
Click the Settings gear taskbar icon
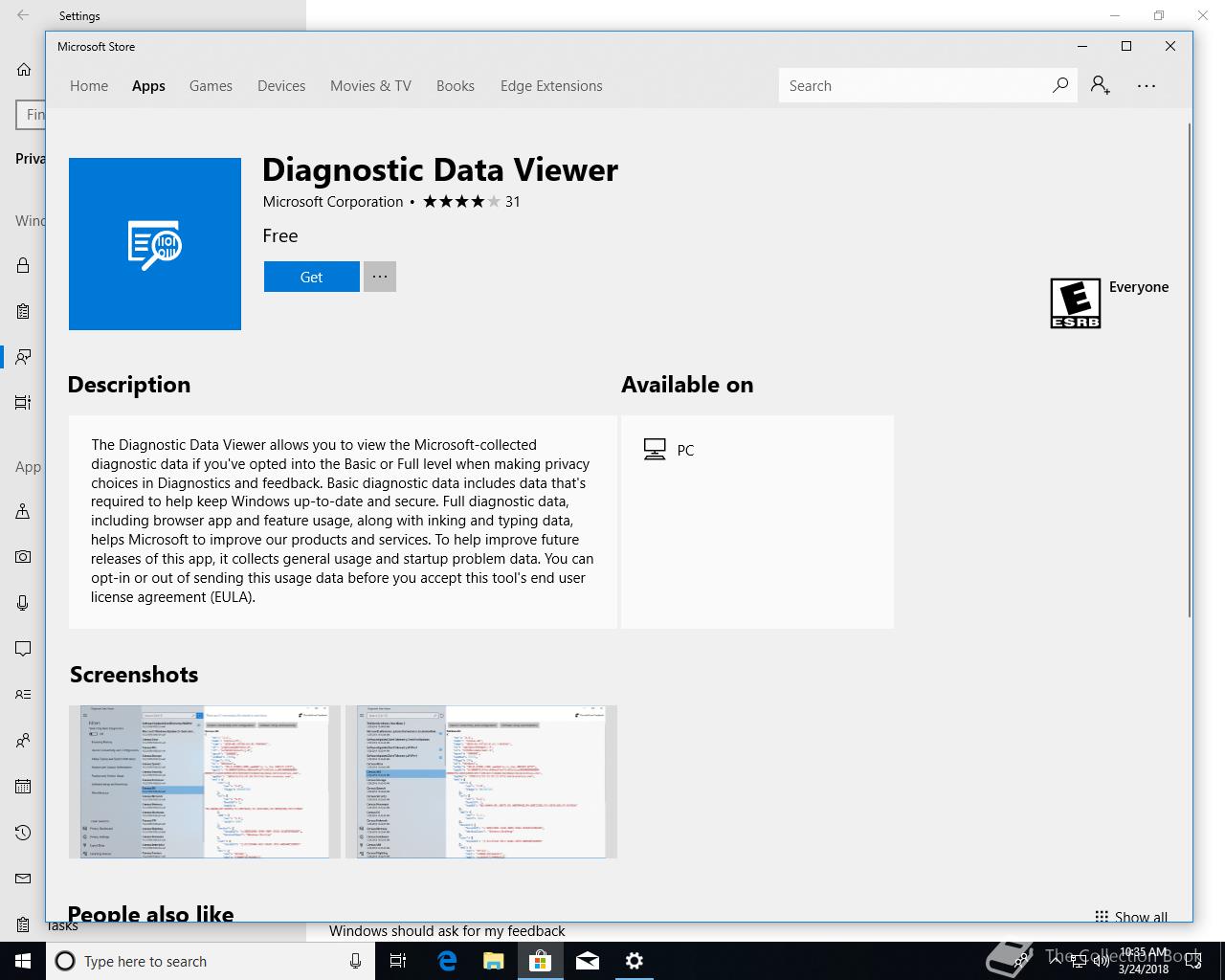pos(634,961)
